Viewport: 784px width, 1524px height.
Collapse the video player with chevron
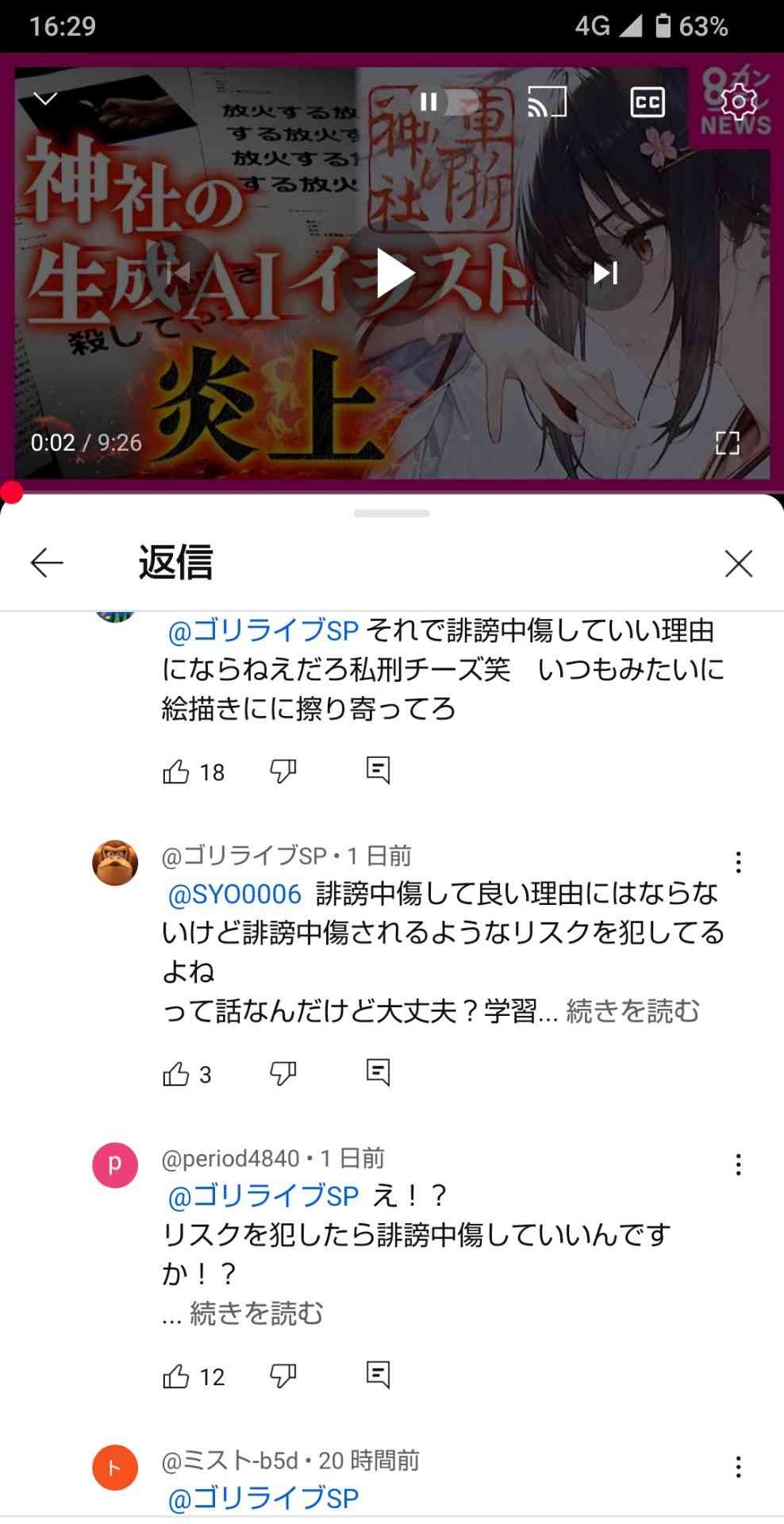[x=46, y=98]
